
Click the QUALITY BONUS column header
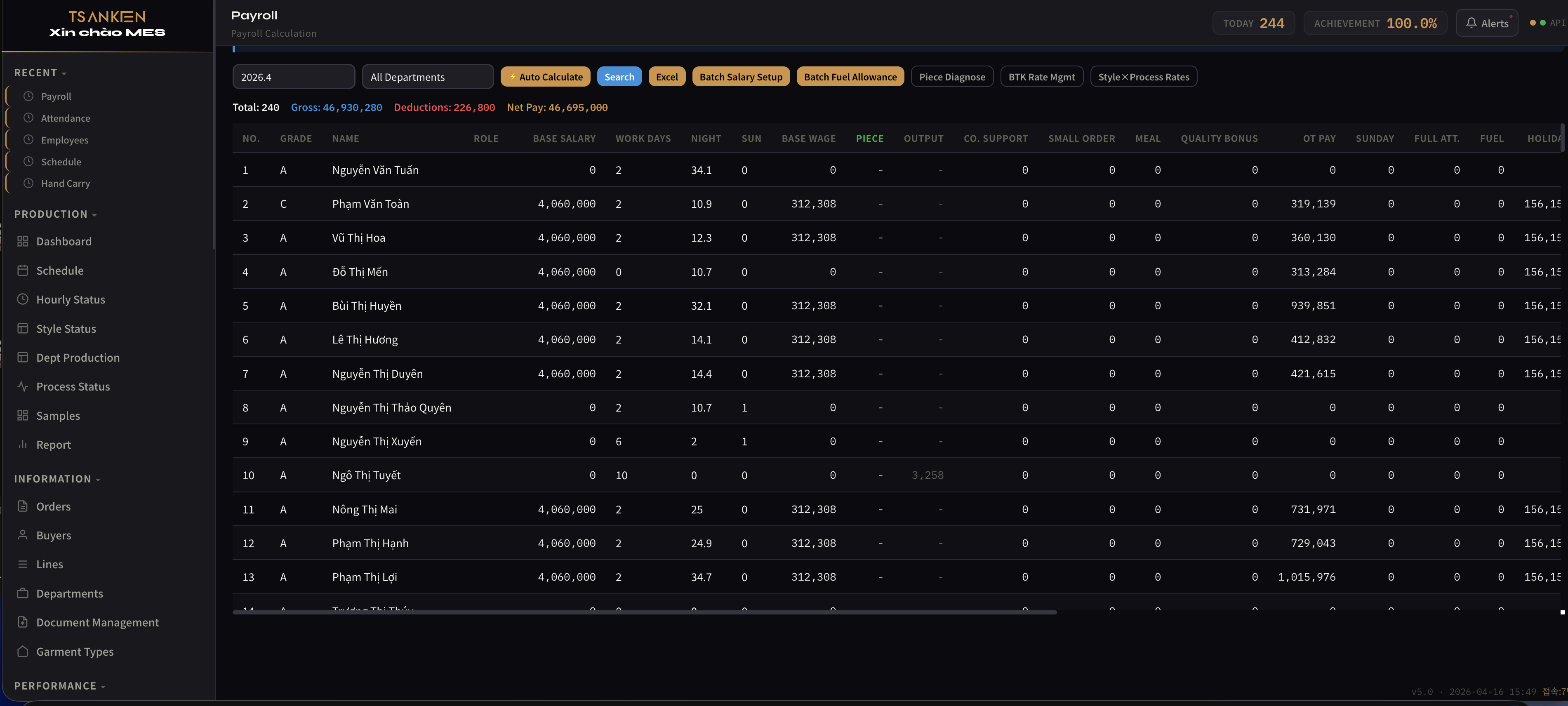coord(1219,139)
